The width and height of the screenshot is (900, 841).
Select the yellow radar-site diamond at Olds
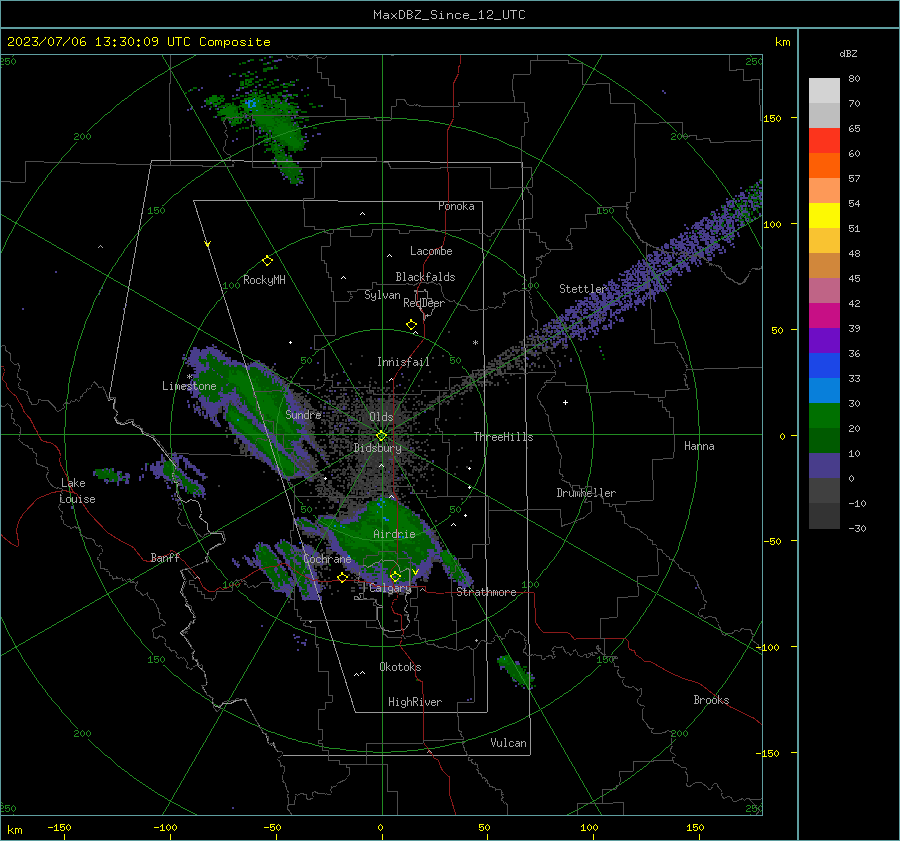point(381,436)
